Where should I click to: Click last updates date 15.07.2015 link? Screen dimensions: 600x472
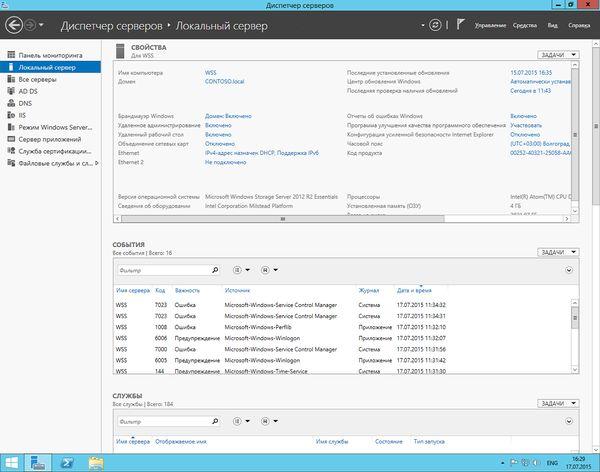[531, 73]
